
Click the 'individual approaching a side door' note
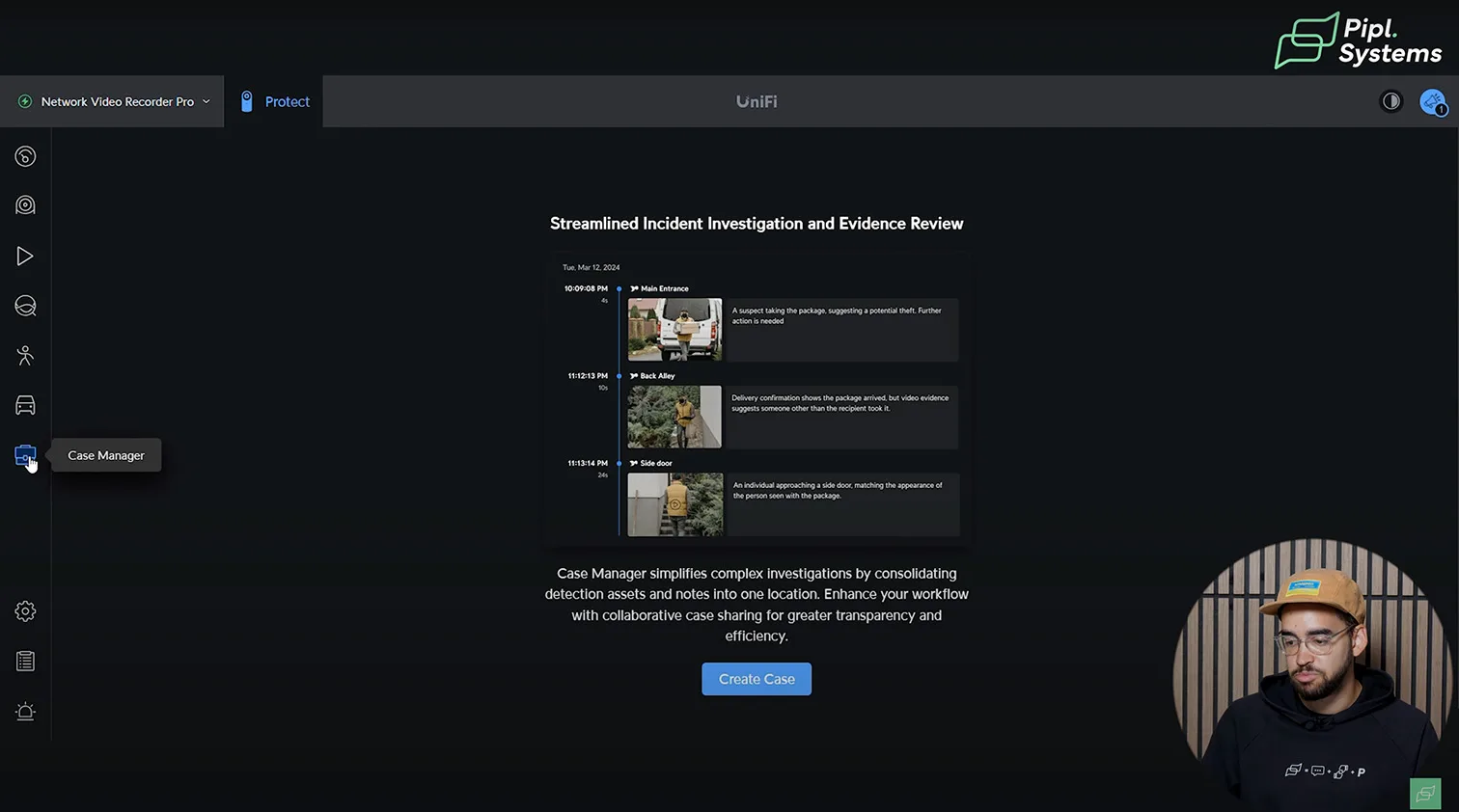(838, 490)
